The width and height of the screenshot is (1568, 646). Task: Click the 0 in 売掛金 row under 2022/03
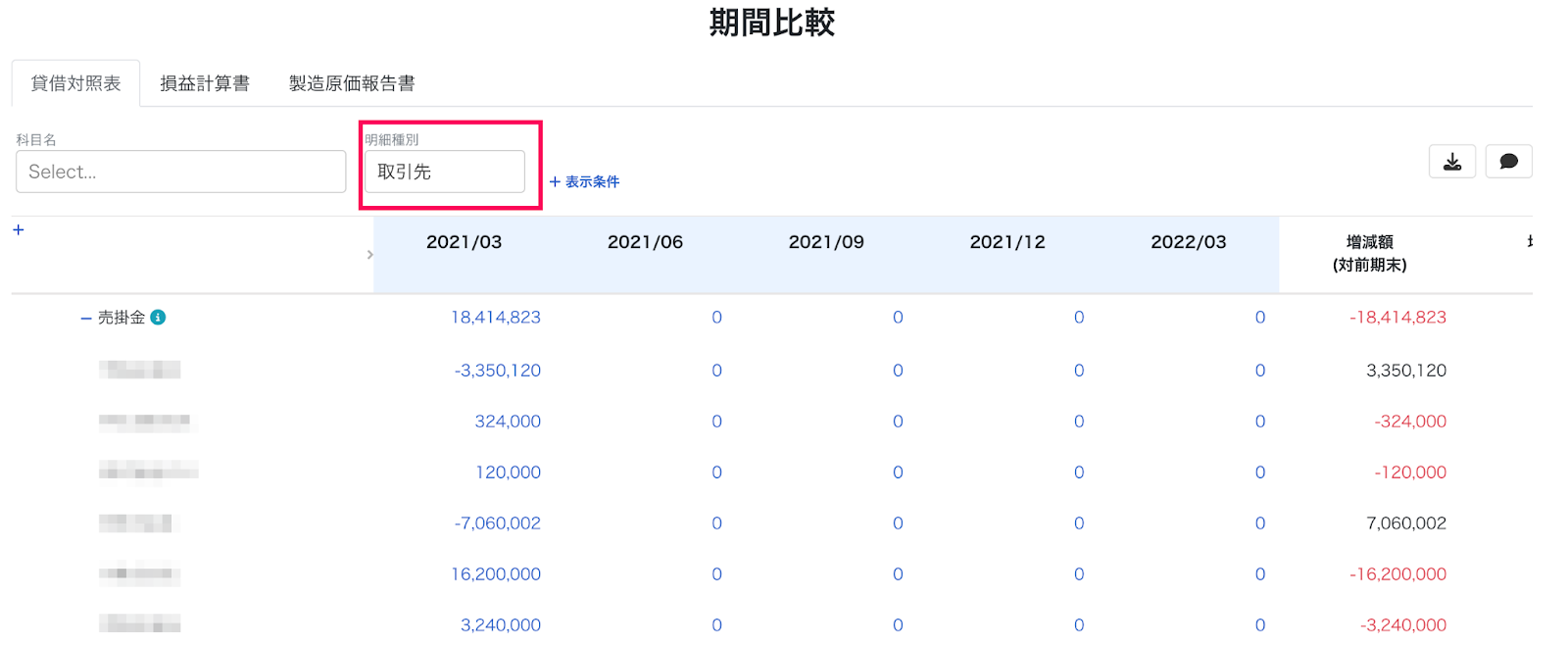tap(1260, 318)
